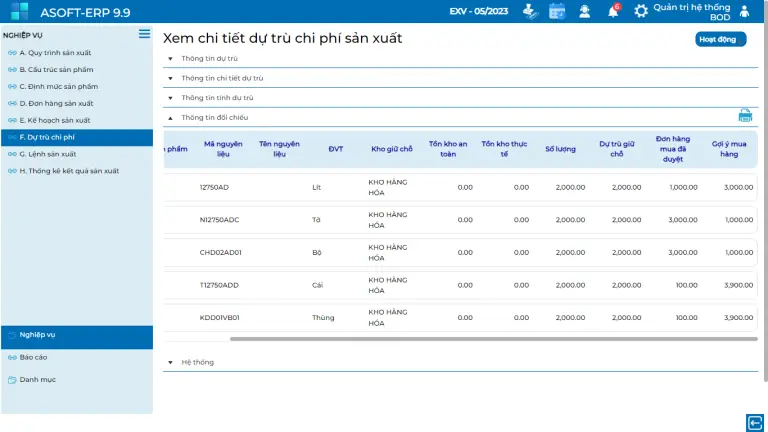Viewport: 768px width, 432px height.
Task: Open the user profile avatar icon
Action: [744, 12]
